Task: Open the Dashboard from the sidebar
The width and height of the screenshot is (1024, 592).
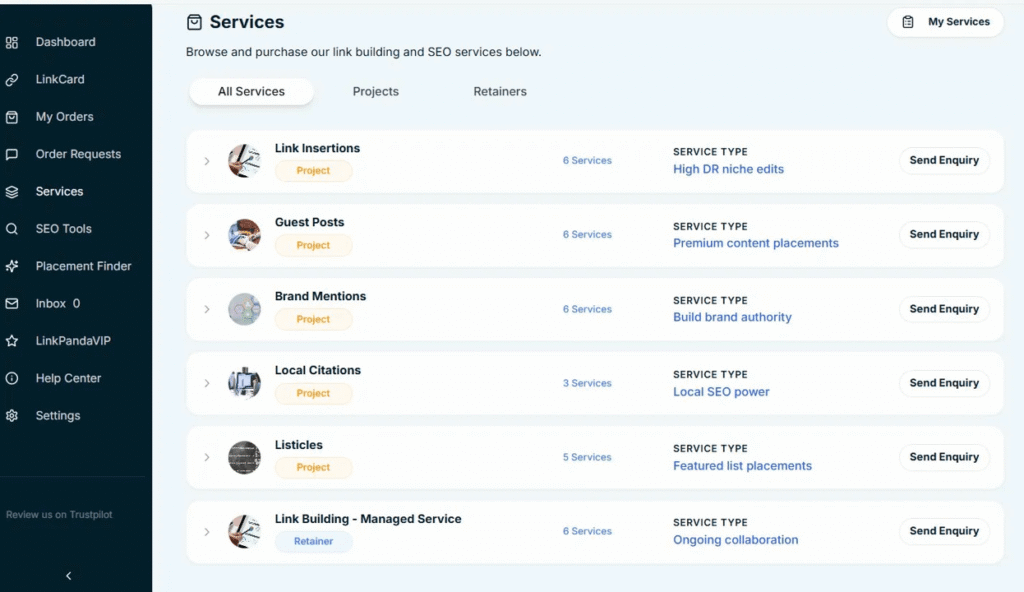Action: (x=67, y=42)
